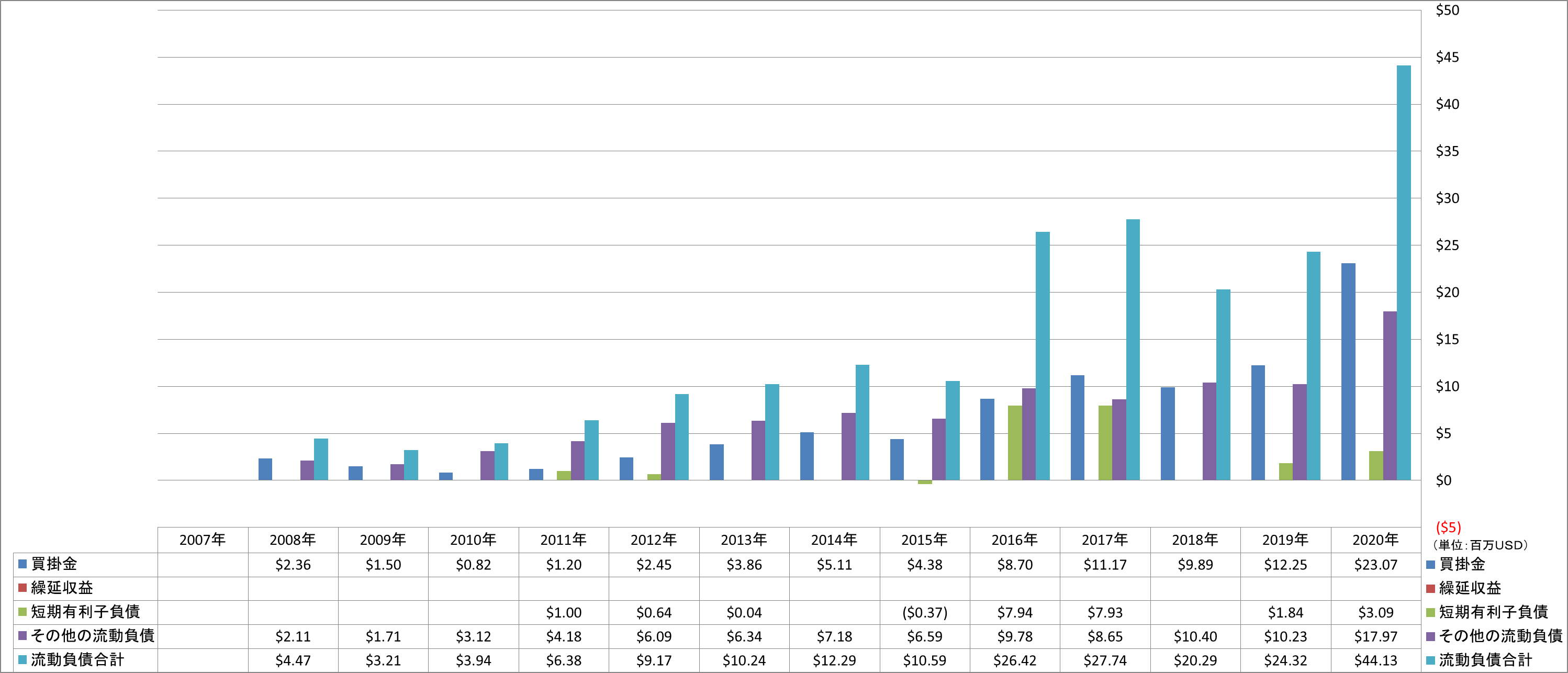This screenshot has height=673, width=1568.
Task: Click the 2007年 column header
Action: pyautogui.click(x=203, y=540)
